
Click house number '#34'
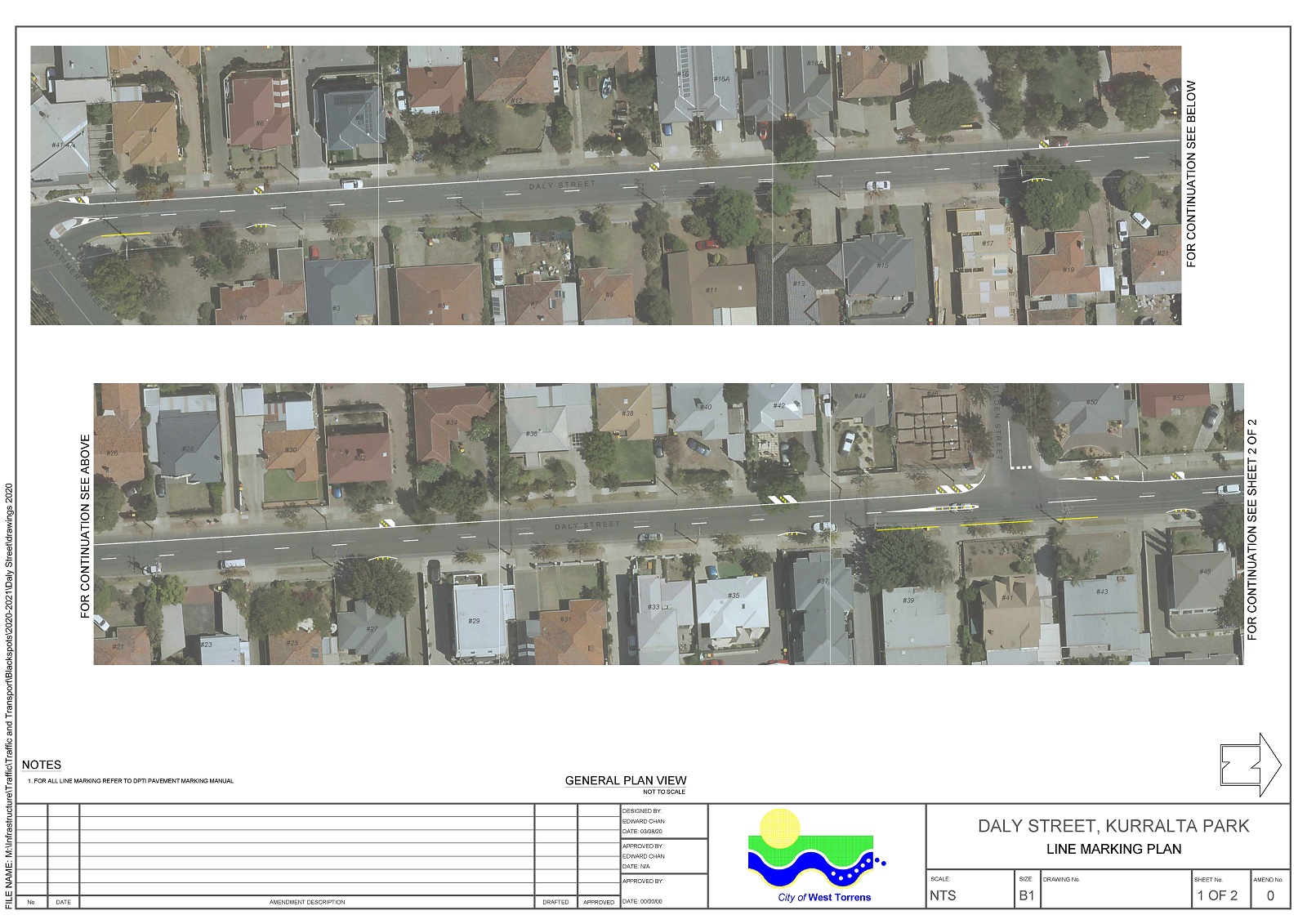pyautogui.click(x=452, y=422)
